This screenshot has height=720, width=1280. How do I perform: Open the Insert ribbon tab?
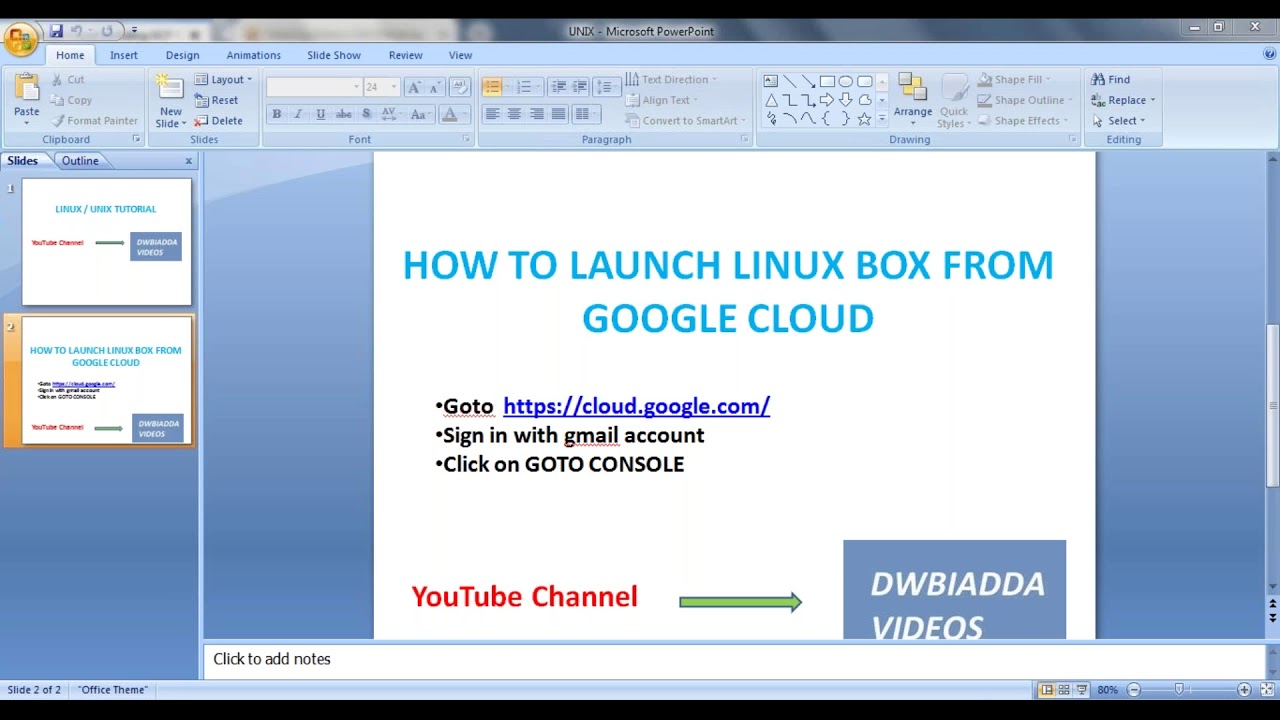(x=124, y=55)
